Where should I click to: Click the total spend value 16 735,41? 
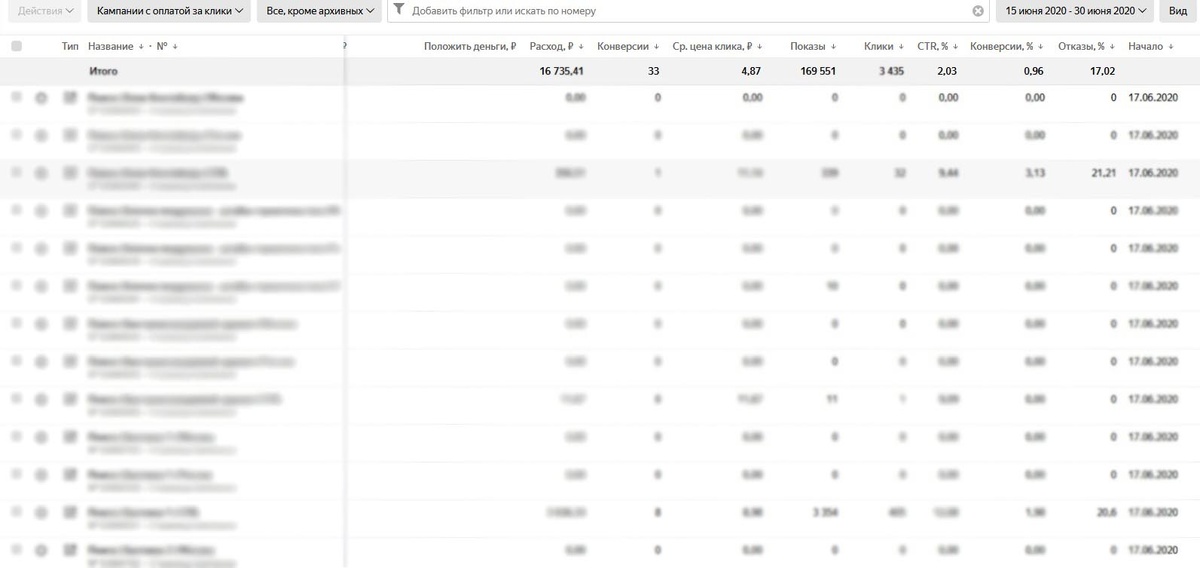point(561,72)
